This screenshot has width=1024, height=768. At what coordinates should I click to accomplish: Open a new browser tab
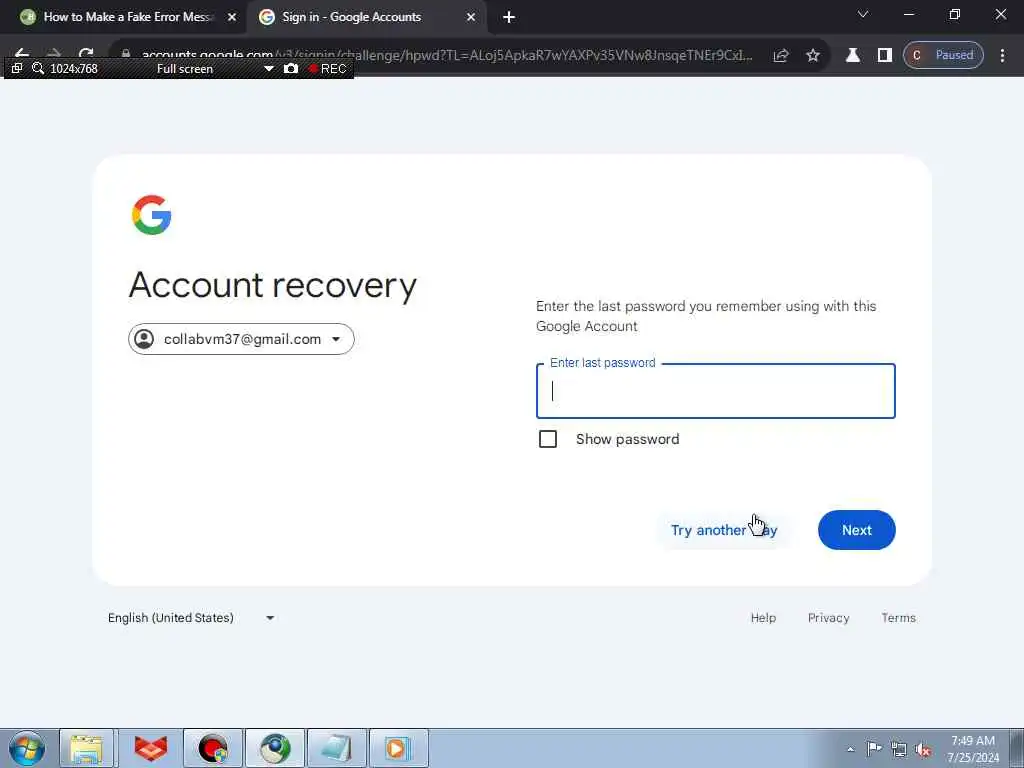(509, 18)
